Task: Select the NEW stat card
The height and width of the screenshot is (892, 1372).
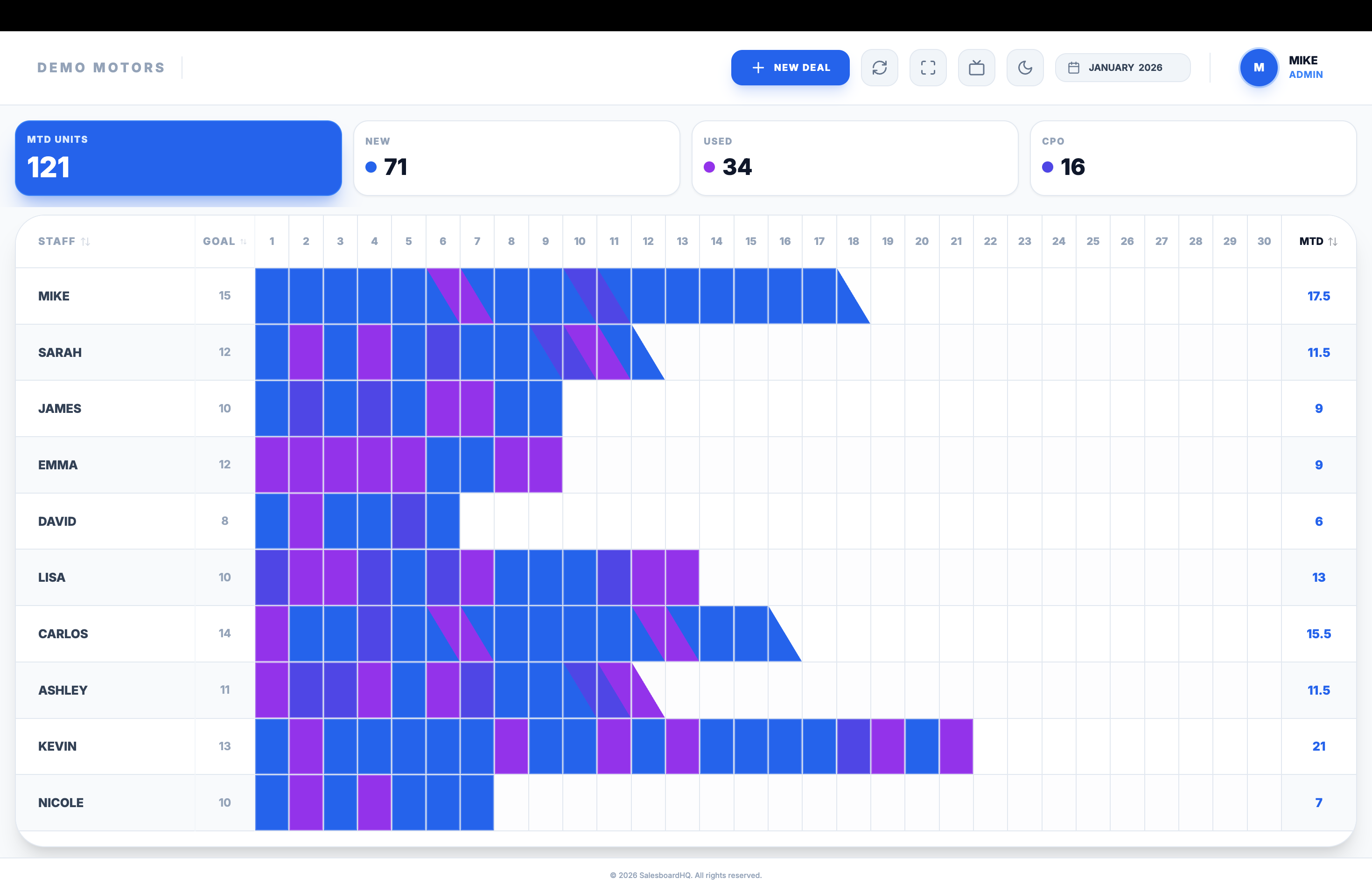Action: [517, 158]
